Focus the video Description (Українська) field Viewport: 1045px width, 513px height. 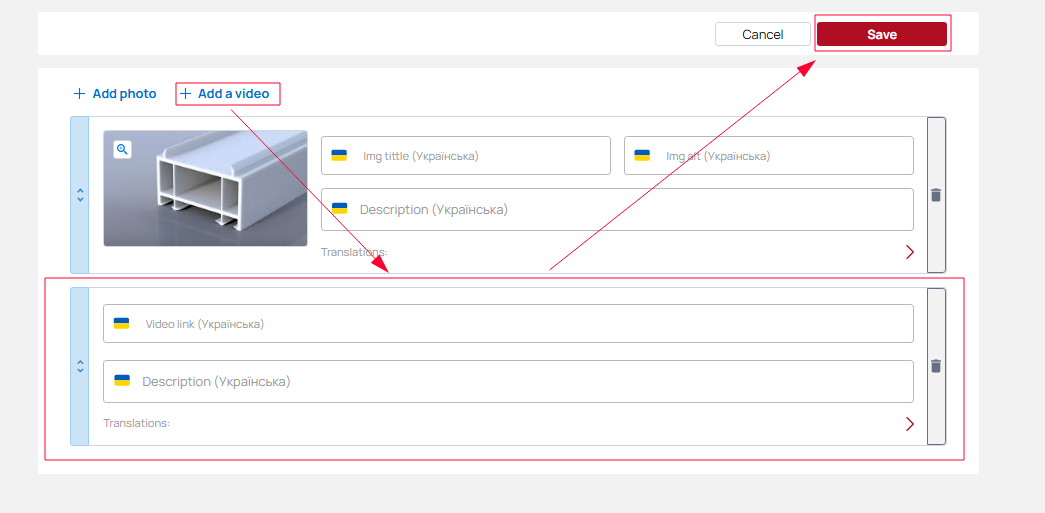pyautogui.click(x=508, y=381)
